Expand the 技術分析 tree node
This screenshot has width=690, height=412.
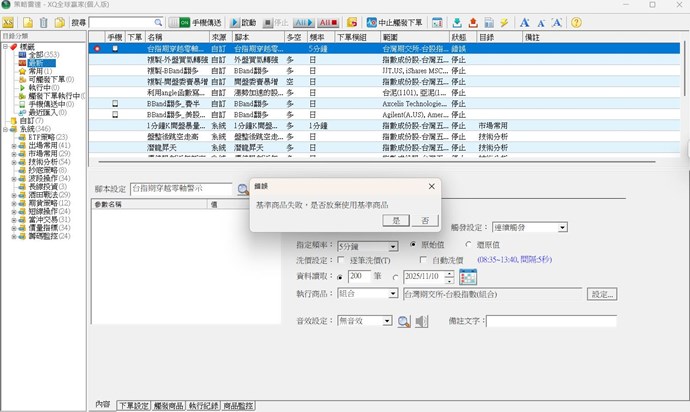13,161
